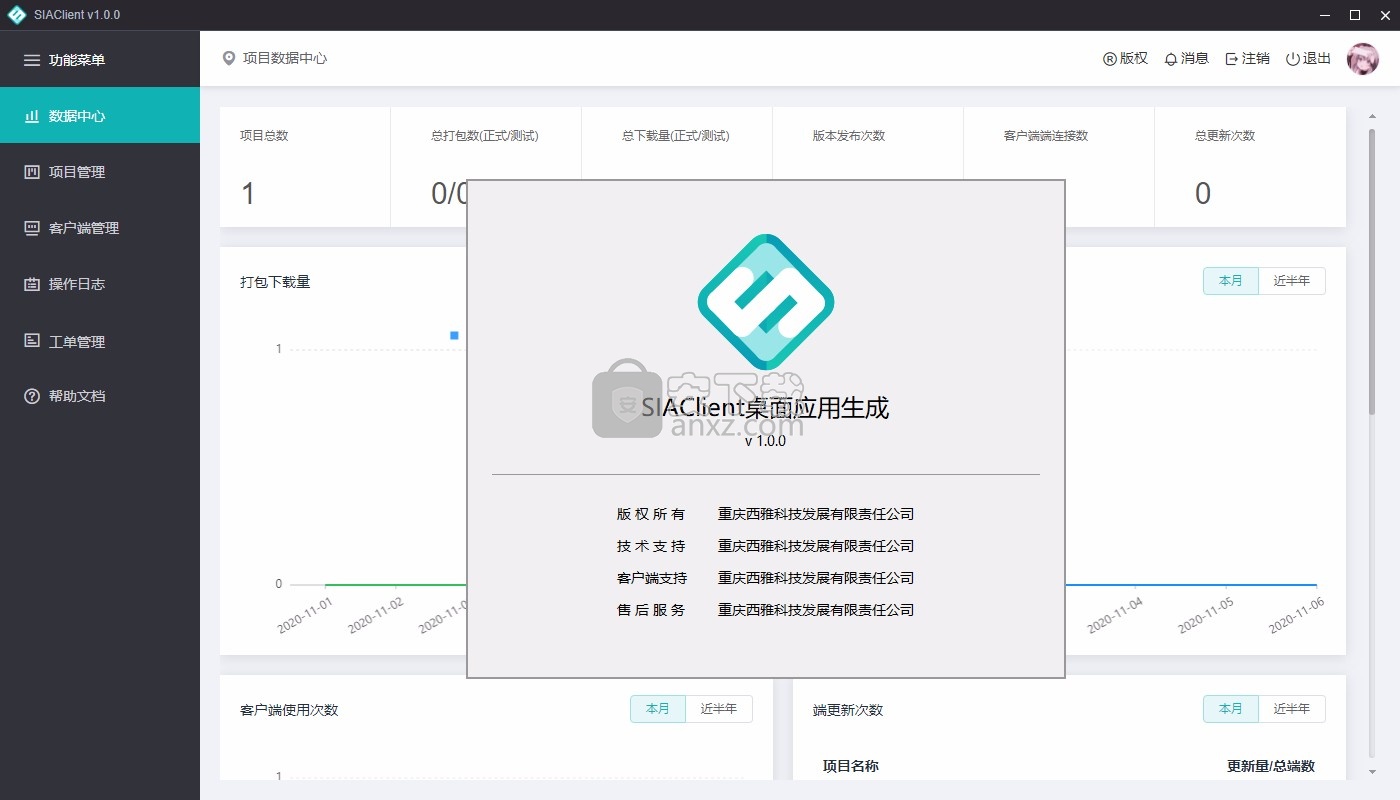Viewport: 1400px width, 800px height.
Task: Click the 客户端端连接数 statistic label
Action: point(1046,136)
